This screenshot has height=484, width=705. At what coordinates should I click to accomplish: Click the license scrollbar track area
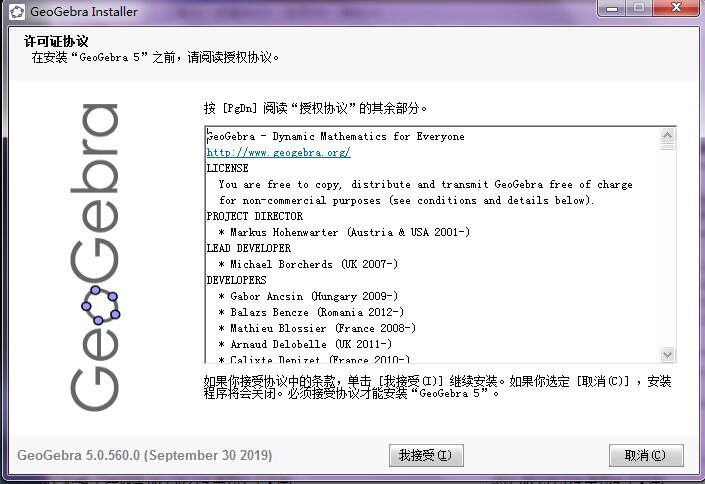coord(667,248)
